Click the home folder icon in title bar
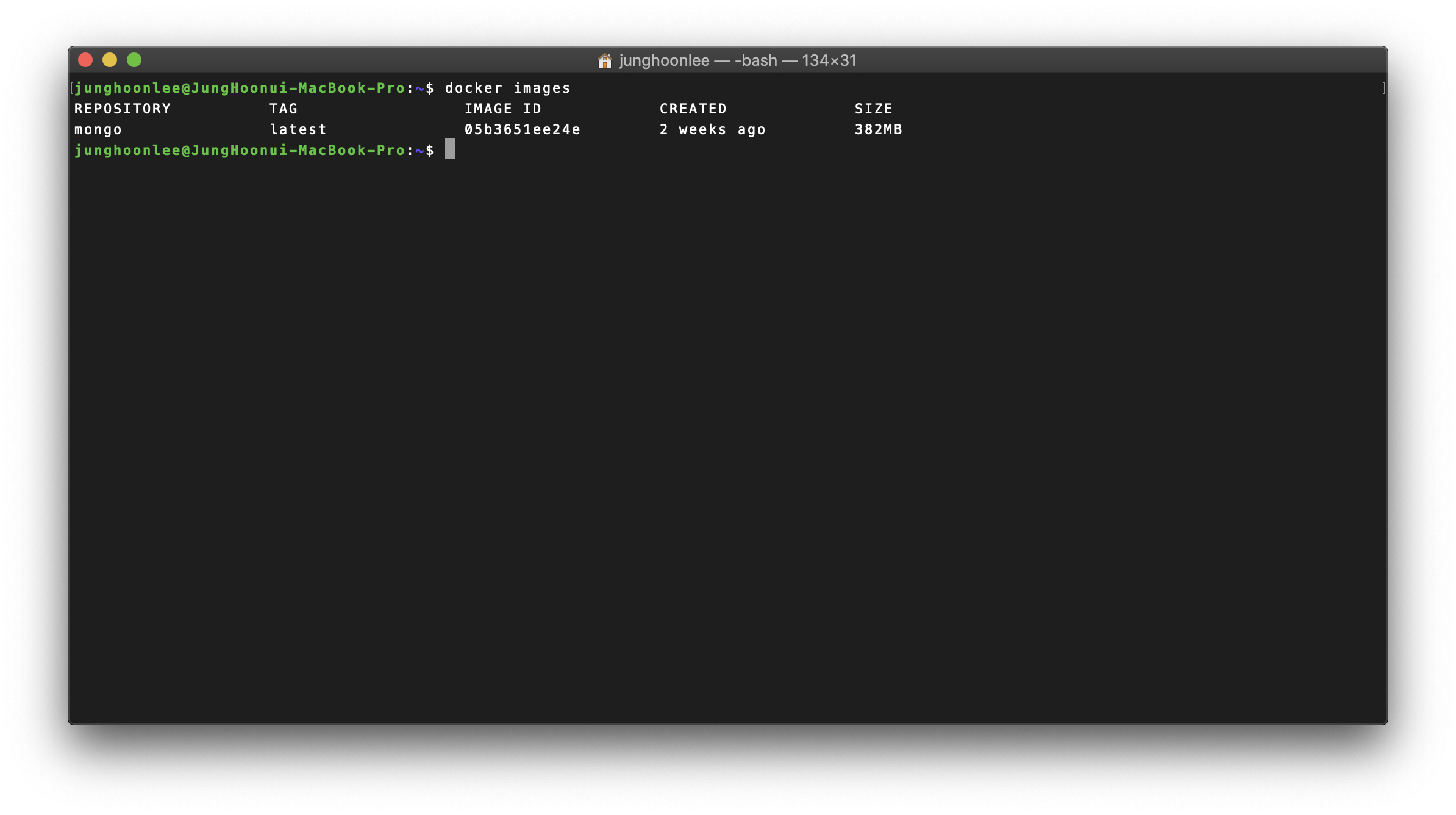Image resolution: width=1456 pixels, height=815 pixels. coord(604,60)
